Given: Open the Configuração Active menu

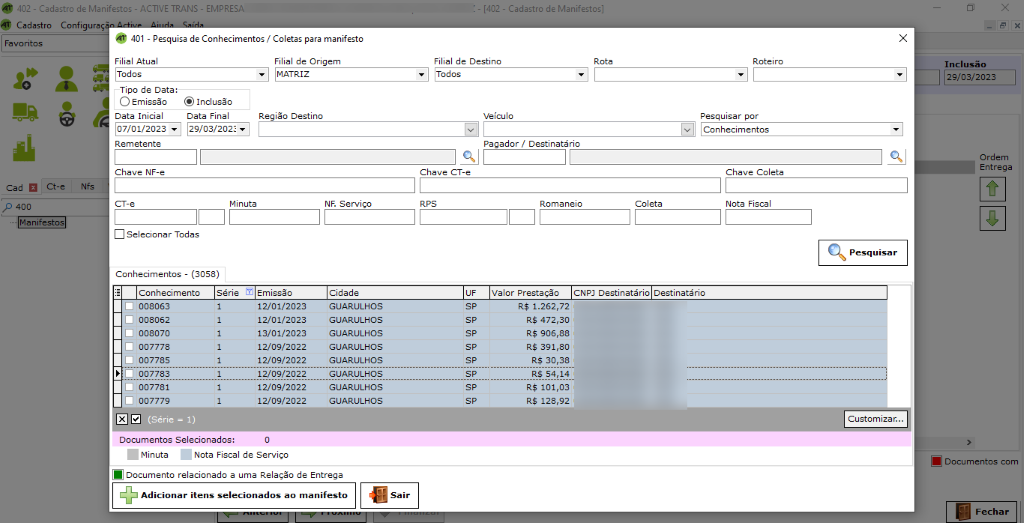Looking at the screenshot, I should pyautogui.click(x=101, y=25).
